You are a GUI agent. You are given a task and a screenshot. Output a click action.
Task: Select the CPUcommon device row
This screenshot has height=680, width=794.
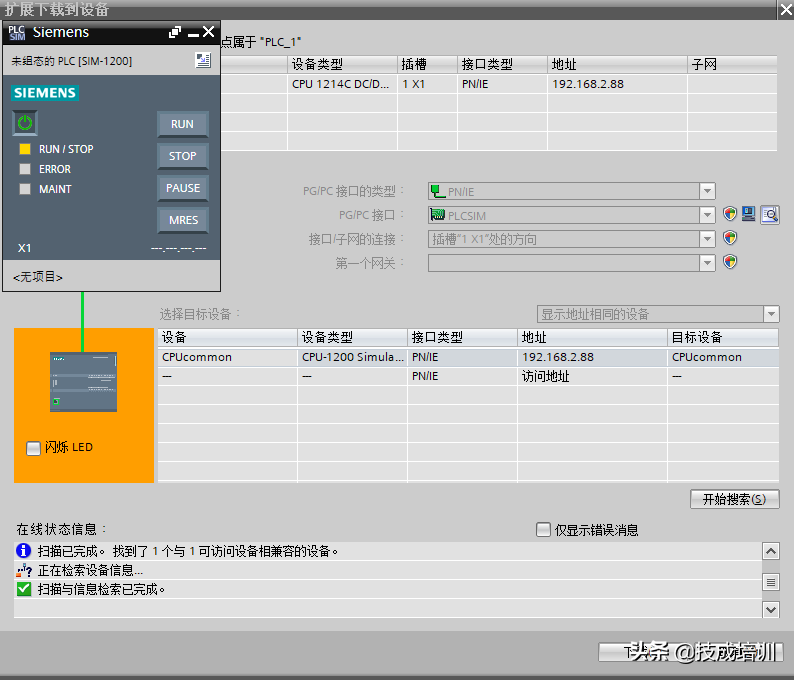pyautogui.click(x=228, y=357)
